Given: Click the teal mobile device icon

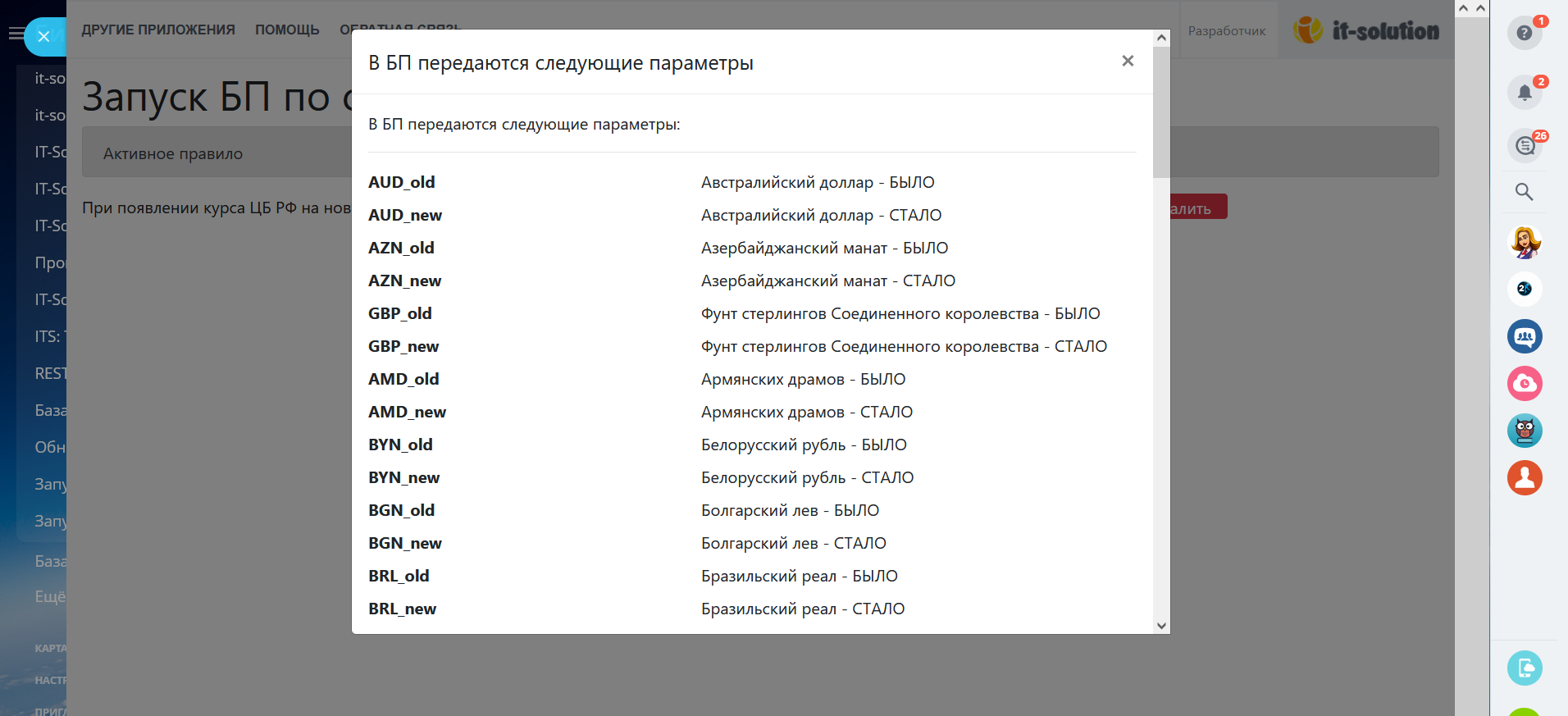Looking at the screenshot, I should [1525, 668].
